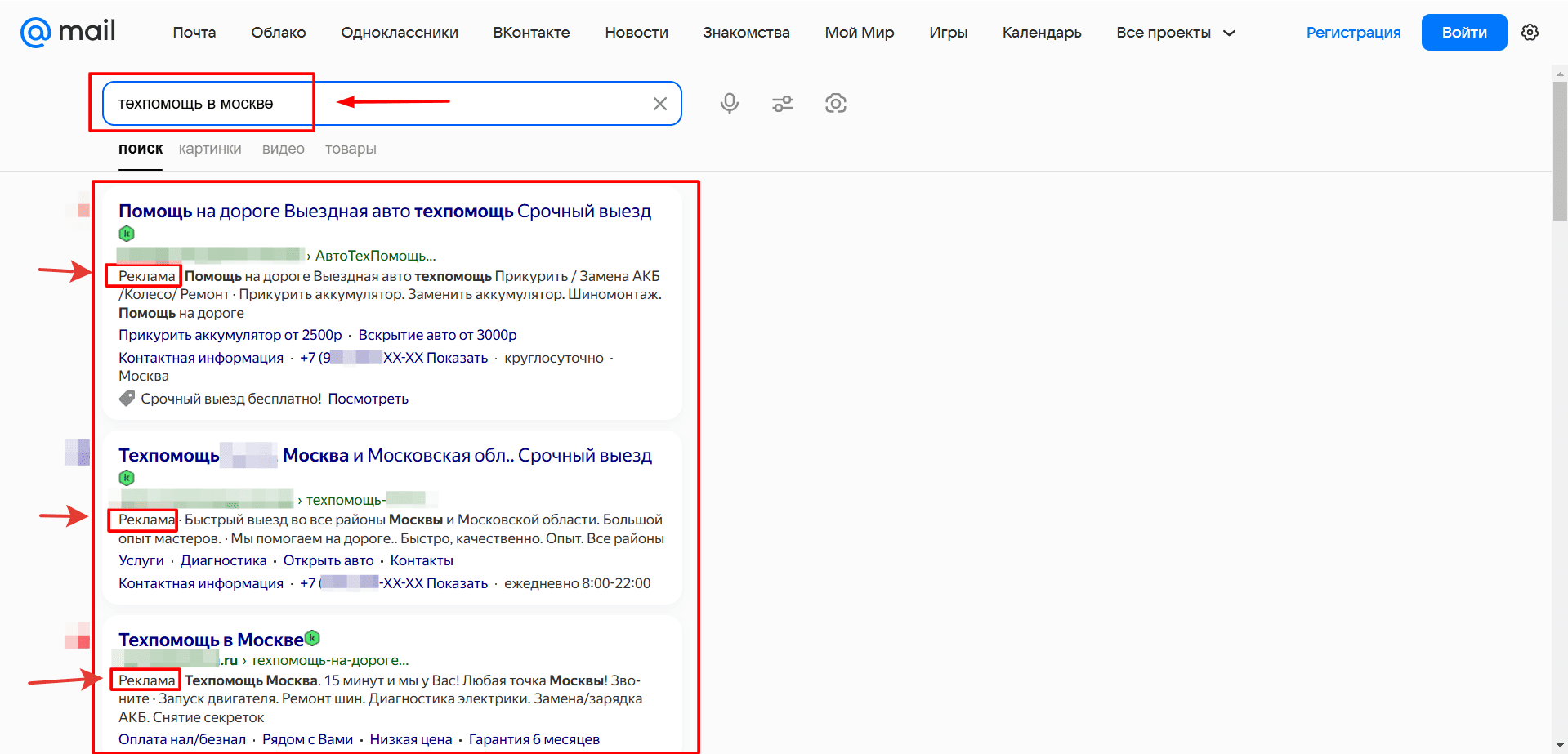Open the Услуги sitelink
This screenshot has width=1568, height=754.
(x=141, y=560)
